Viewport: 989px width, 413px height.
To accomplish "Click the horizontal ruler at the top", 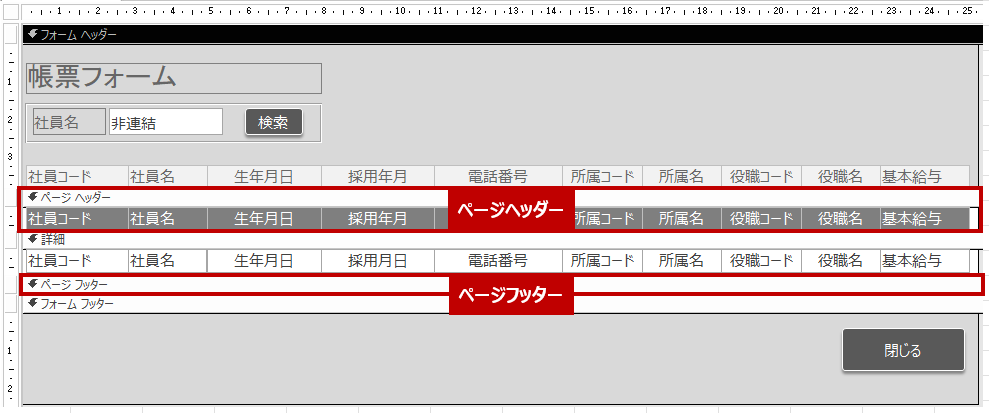I will (x=500, y=12).
